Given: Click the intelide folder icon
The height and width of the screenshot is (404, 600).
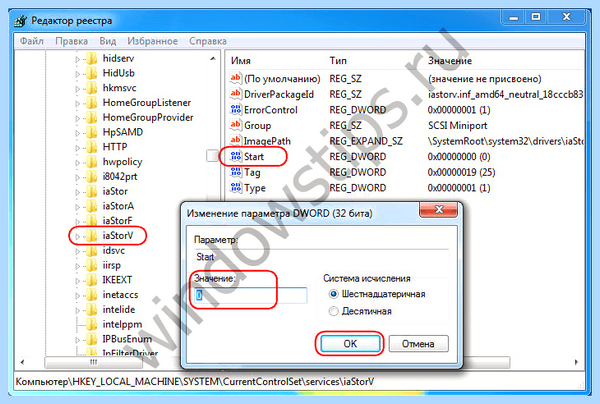Looking at the screenshot, I should pyautogui.click(x=91, y=310).
